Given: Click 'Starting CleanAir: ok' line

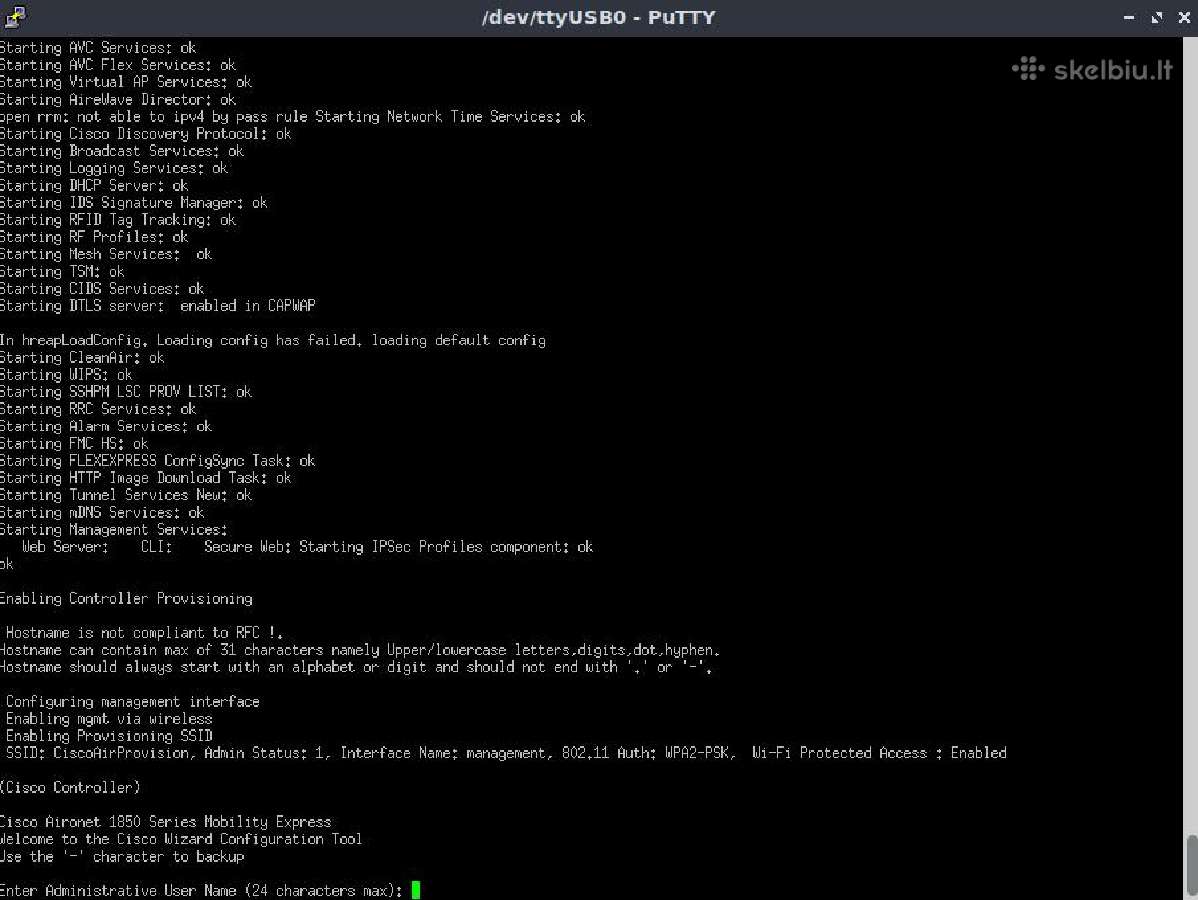Looking at the screenshot, I should (83, 357).
